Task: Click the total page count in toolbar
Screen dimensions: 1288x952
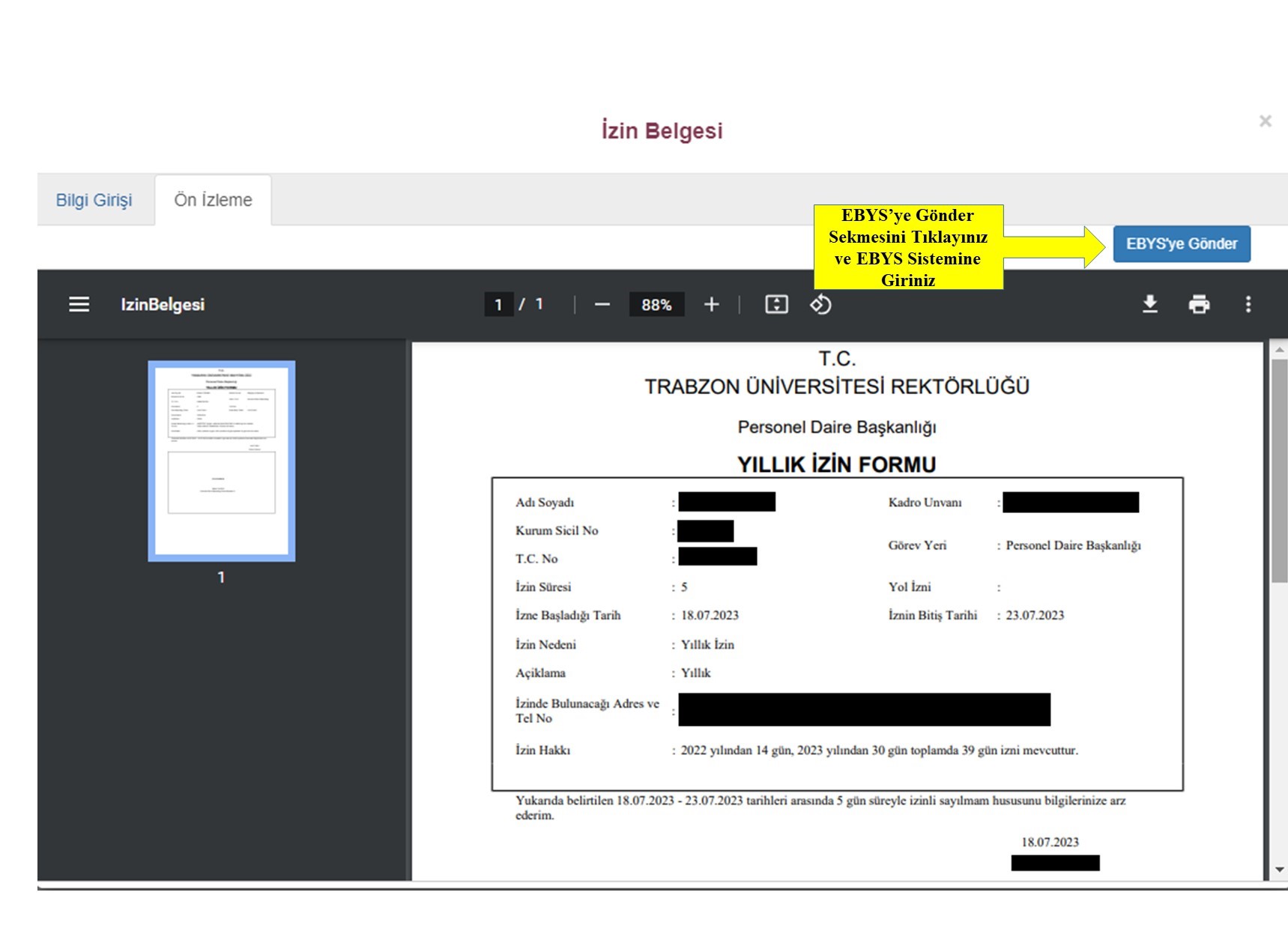Action: [x=539, y=304]
